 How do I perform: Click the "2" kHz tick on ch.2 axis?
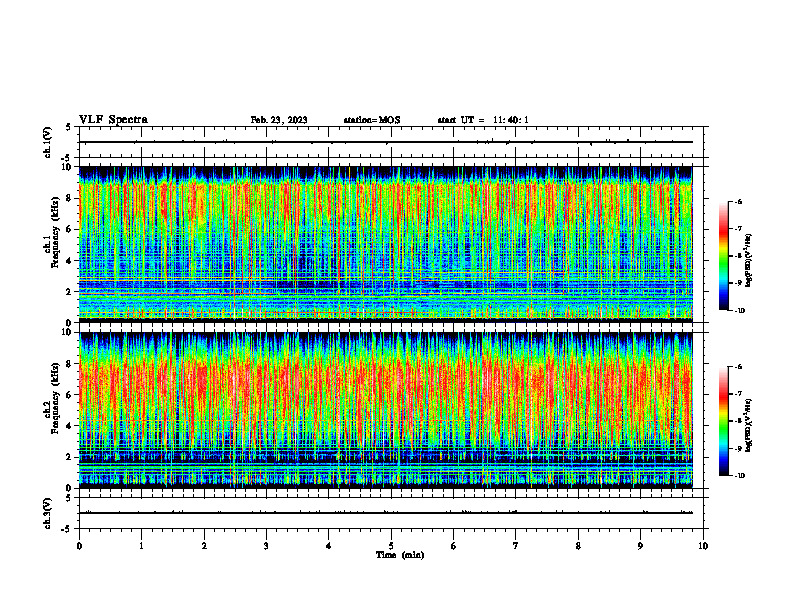71,457
